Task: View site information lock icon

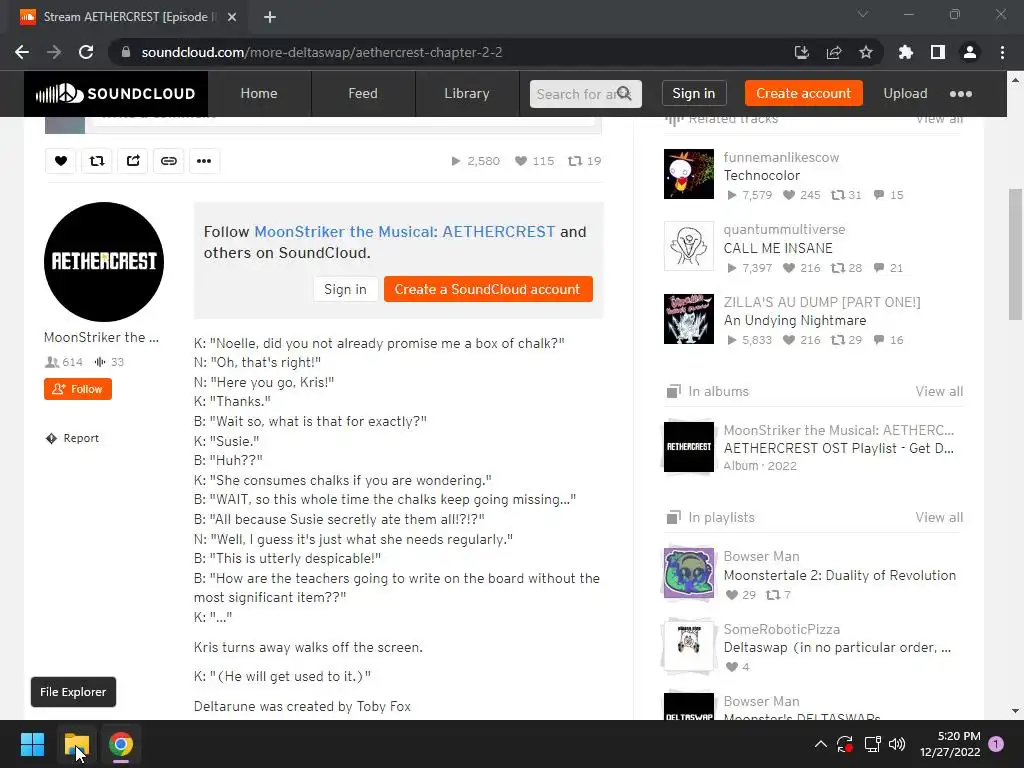Action: [x=126, y=52]
